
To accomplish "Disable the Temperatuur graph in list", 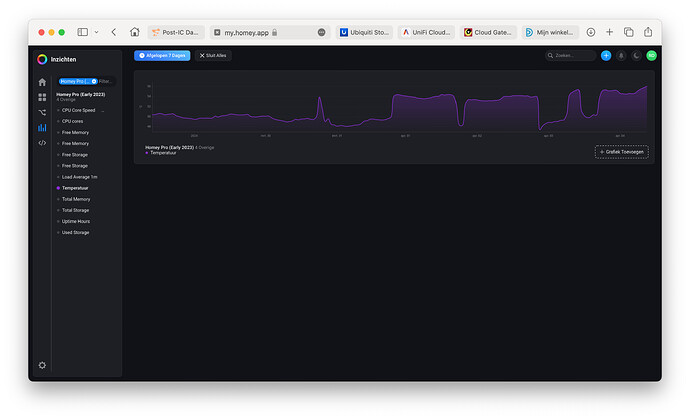I will coord(75,188).
